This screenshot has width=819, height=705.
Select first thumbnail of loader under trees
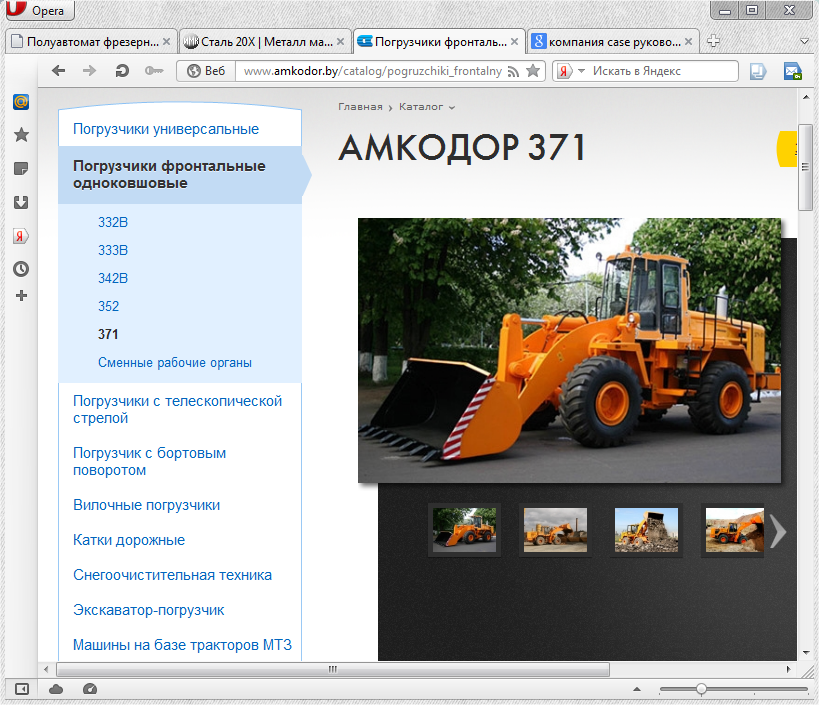(x=464, y=530)
